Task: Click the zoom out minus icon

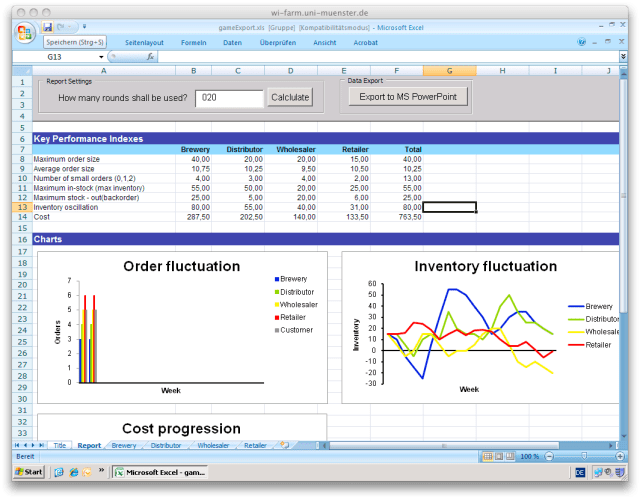Action: (549, 456)
